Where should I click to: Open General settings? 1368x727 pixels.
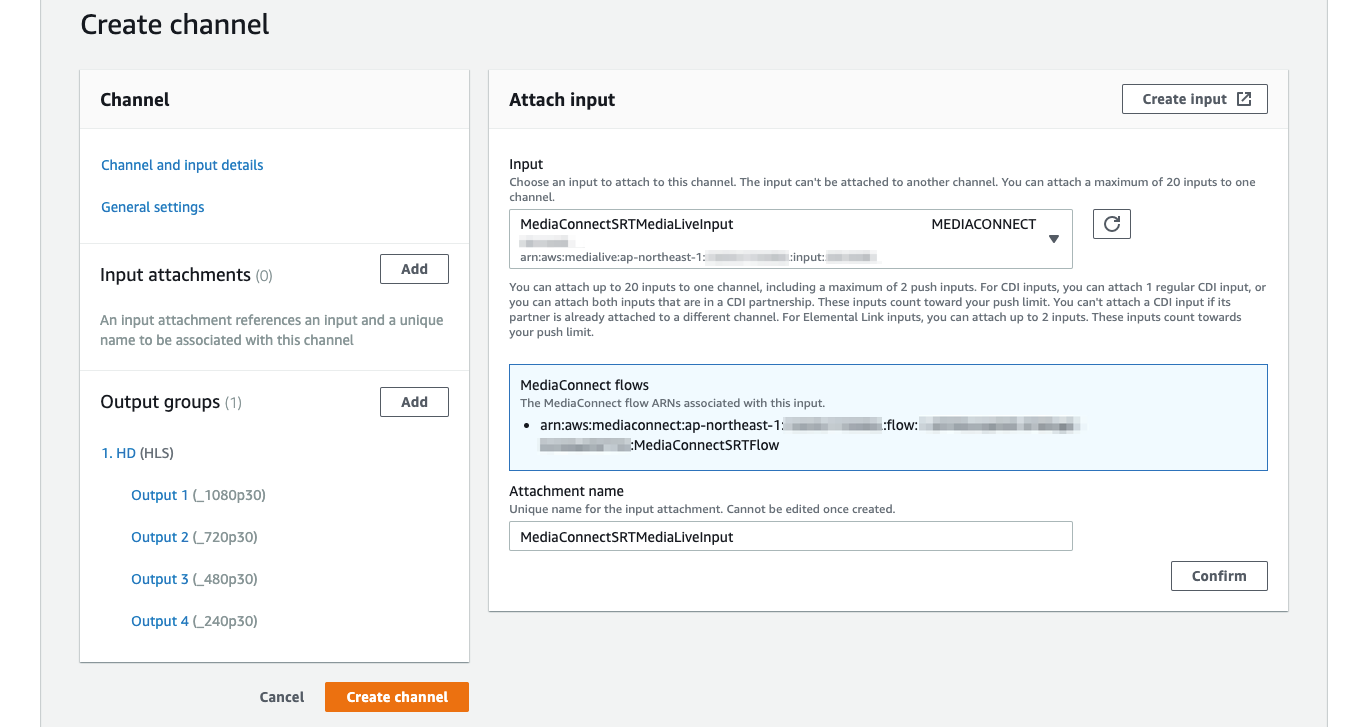(x=152, y=207)
